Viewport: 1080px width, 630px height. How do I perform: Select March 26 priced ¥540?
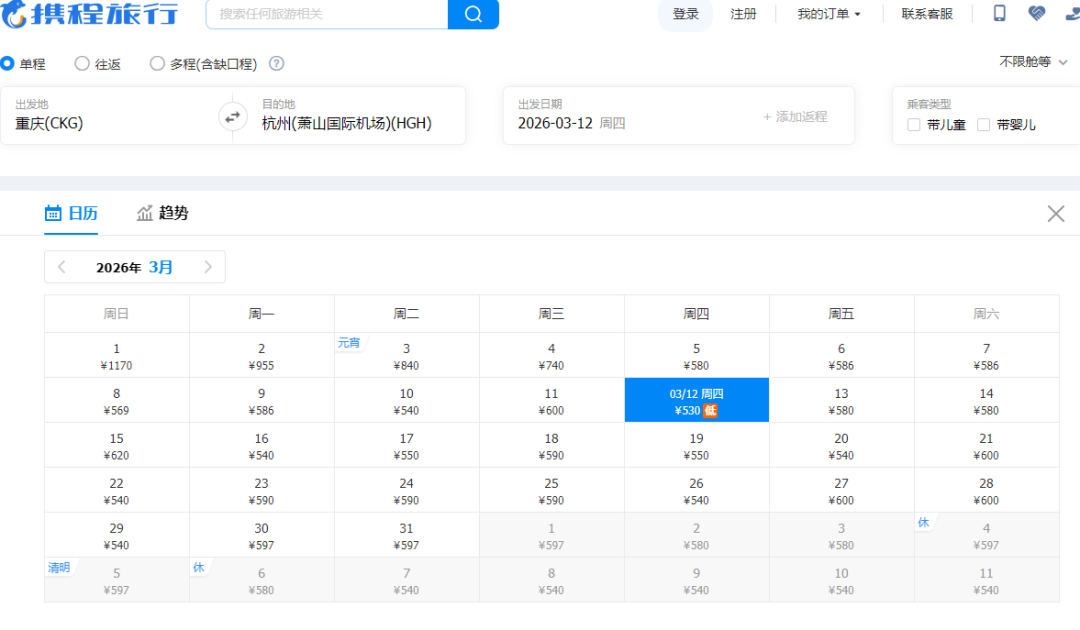click(x=696, y=490)
